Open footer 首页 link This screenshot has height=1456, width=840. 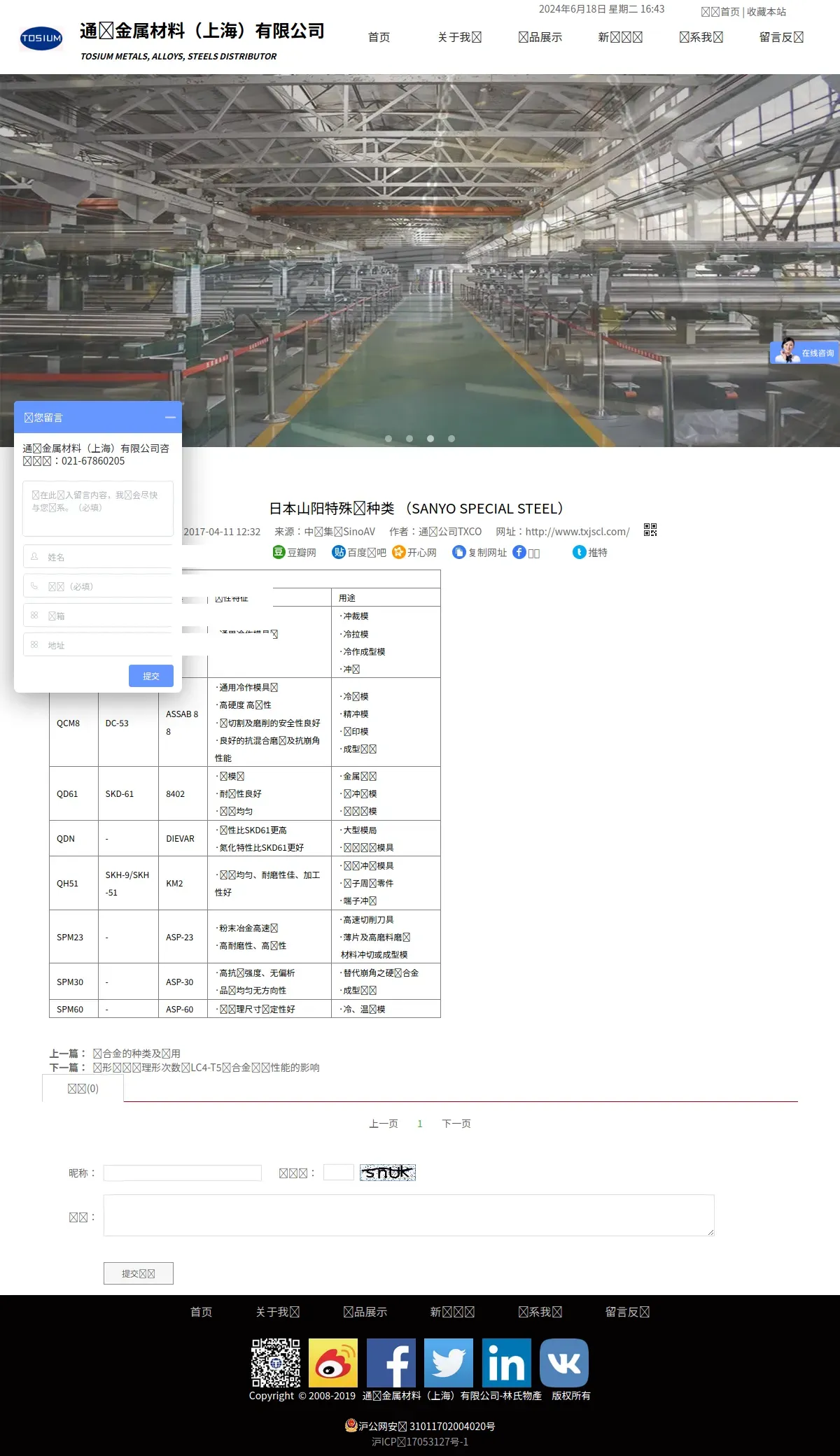[x=201, y=1312]
